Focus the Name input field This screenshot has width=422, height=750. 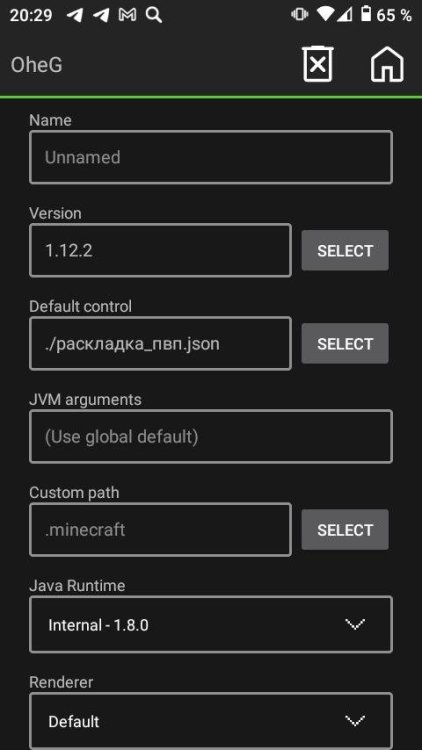click(x=211, y=157)
